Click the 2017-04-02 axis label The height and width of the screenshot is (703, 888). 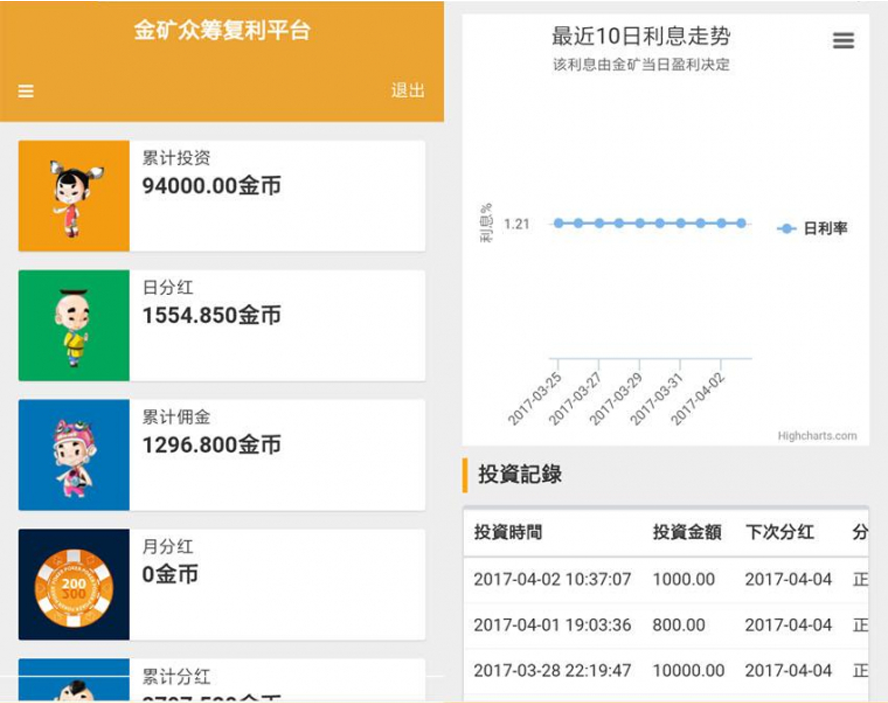pos(698,399)
